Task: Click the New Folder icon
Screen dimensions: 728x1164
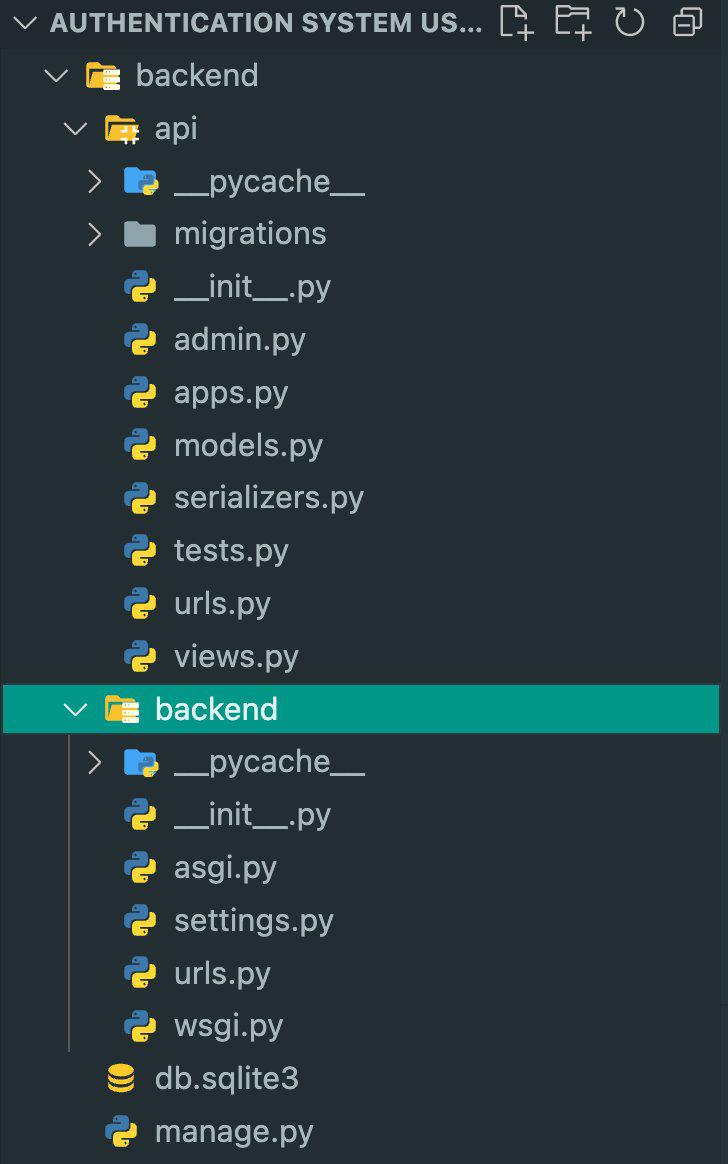Action: 573,22
